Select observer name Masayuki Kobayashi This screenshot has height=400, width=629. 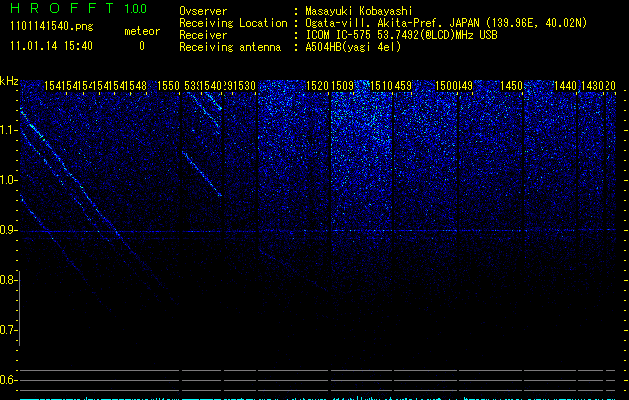point(359,11)
